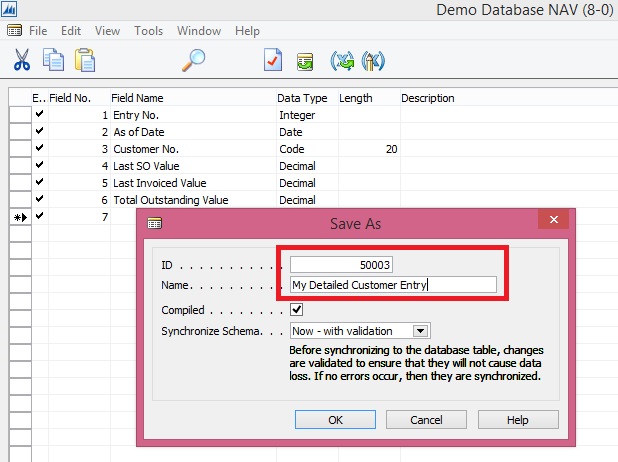618x462 pixels.
Task: Click the Cut scissors icon
Action: tap(22, 60)
